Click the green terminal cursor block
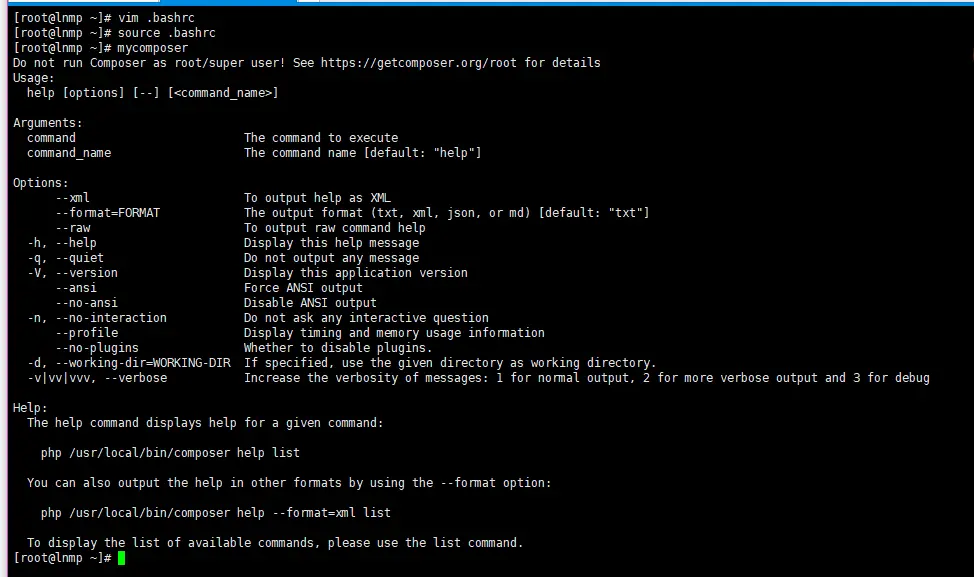The height and width of the screenshot is (577, 974). pos(121,558)
